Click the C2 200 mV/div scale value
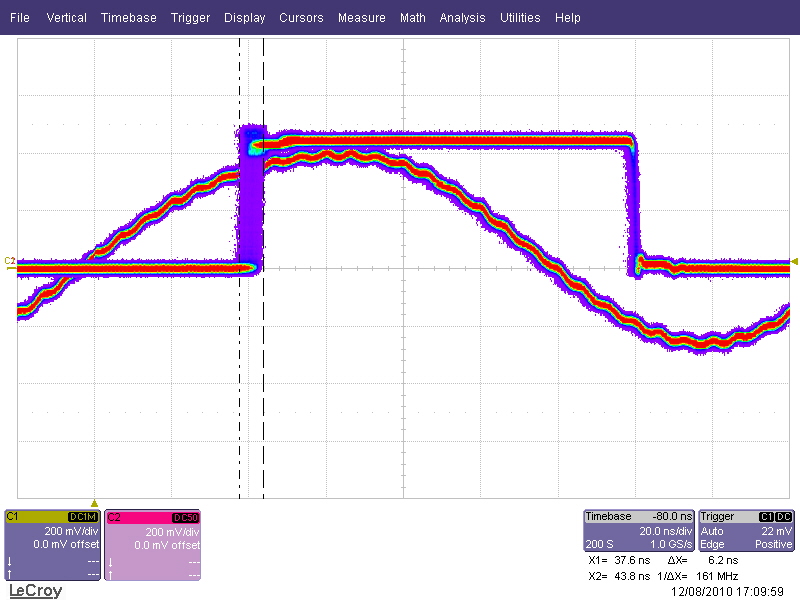Viewport: 800px width, 600px height. tap(172, 532)
